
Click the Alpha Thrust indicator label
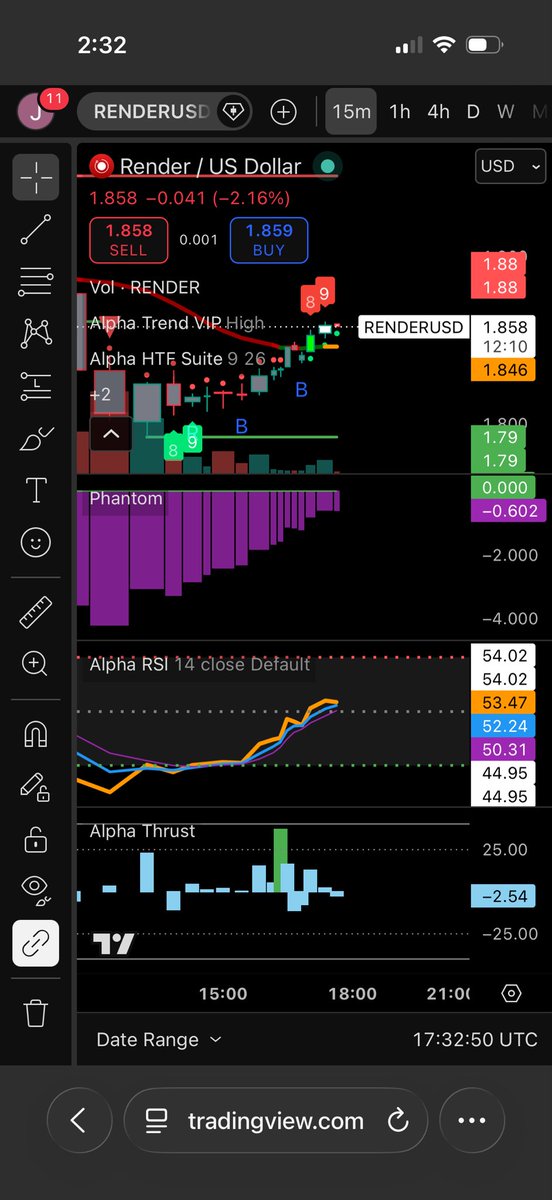(x=143, y=831)
